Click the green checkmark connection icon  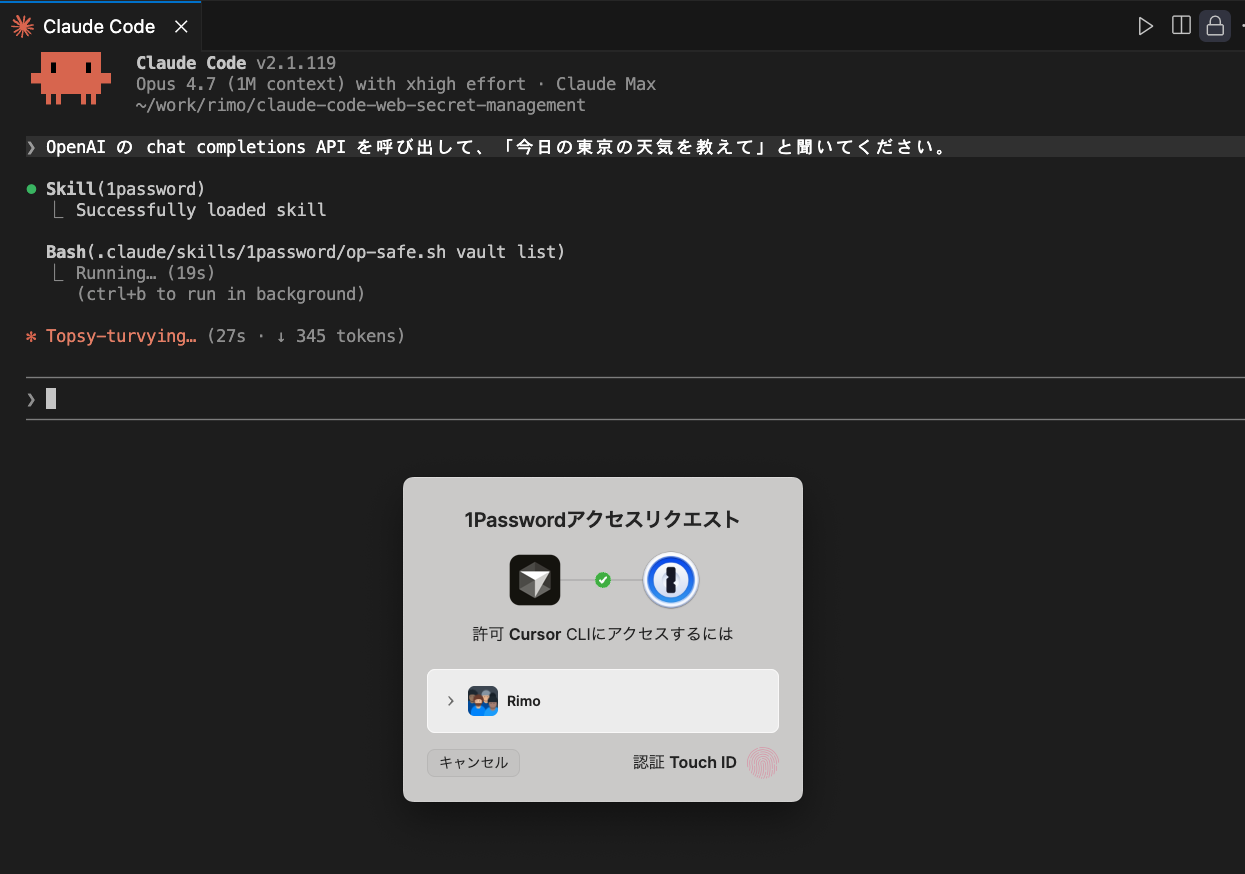click(603, 580)
